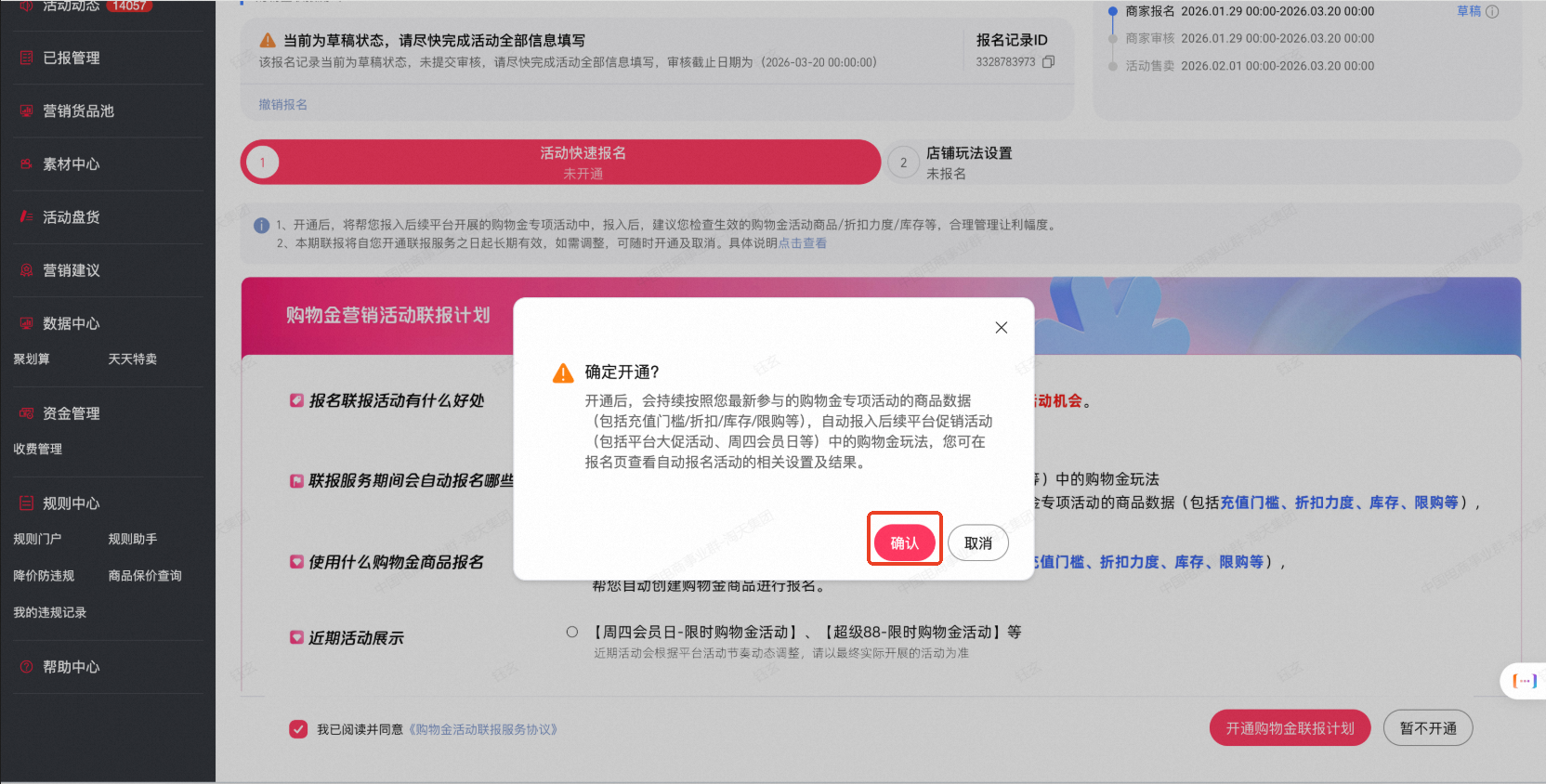Open 数据中心 in the sidebar
This screenshot has width=1546, height=784.
[x=71, y=323]
